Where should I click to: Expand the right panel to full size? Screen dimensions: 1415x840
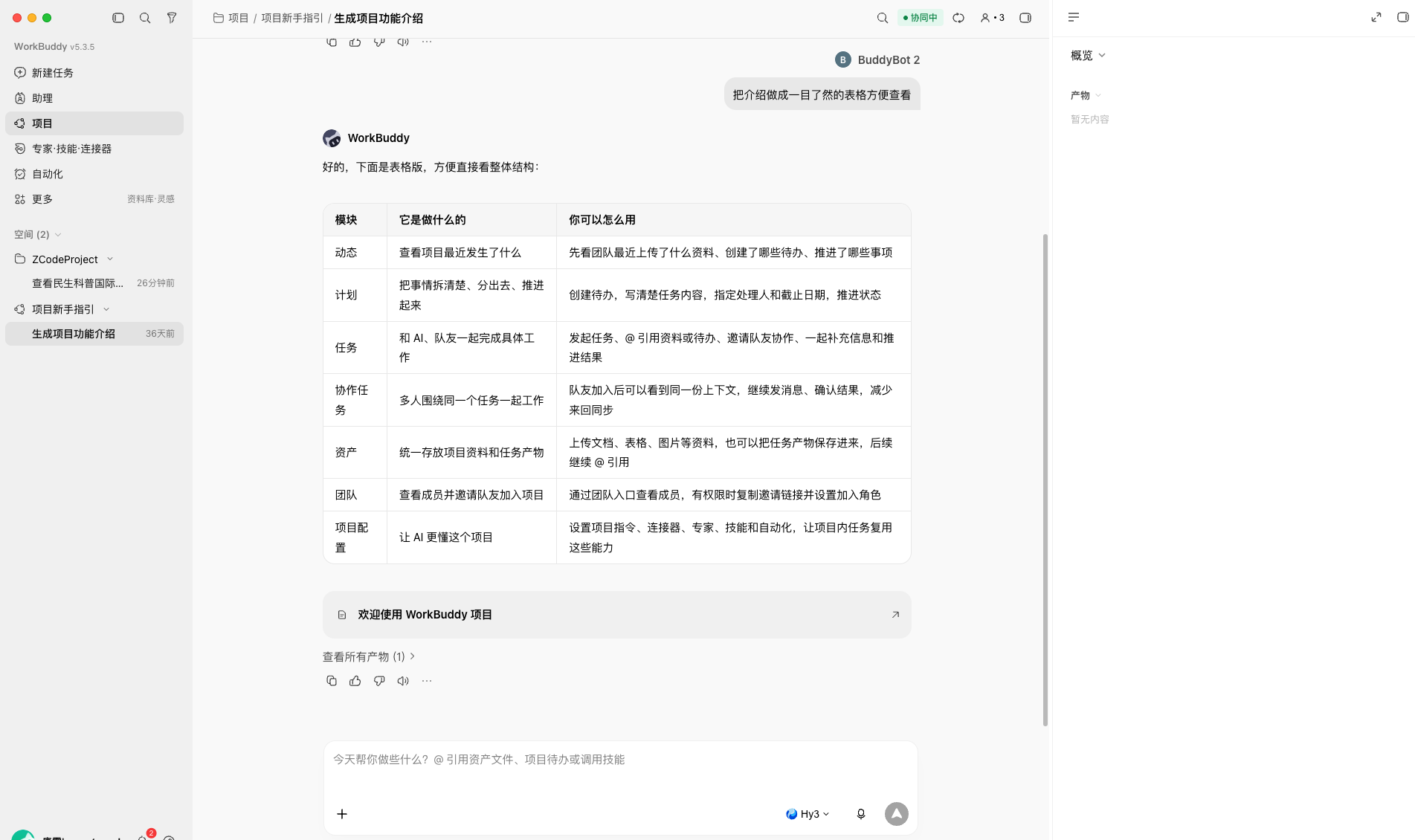point(1376,17)
